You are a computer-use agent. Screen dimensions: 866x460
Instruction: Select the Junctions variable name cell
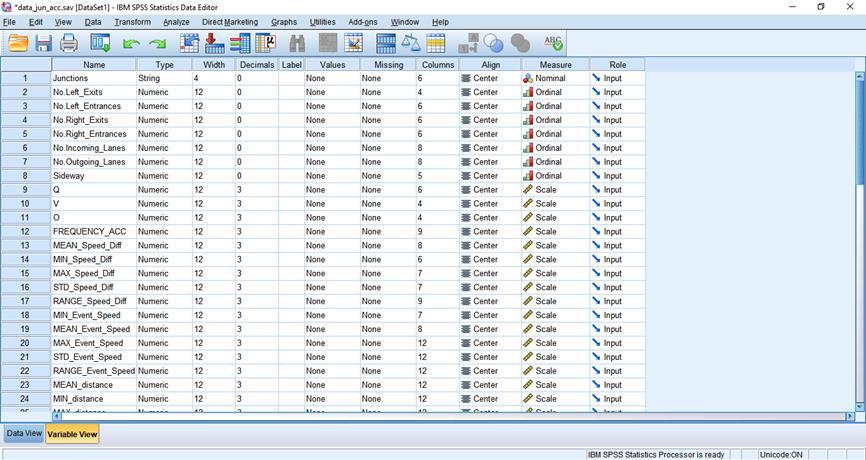(94, 78)
